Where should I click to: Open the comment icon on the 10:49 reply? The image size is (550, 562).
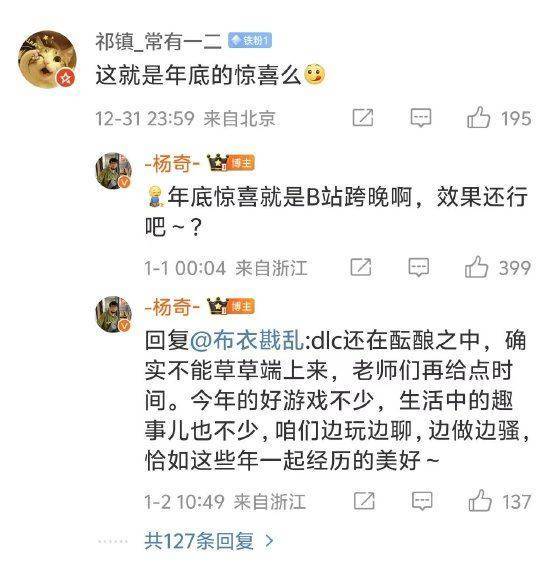pos(422,501)
